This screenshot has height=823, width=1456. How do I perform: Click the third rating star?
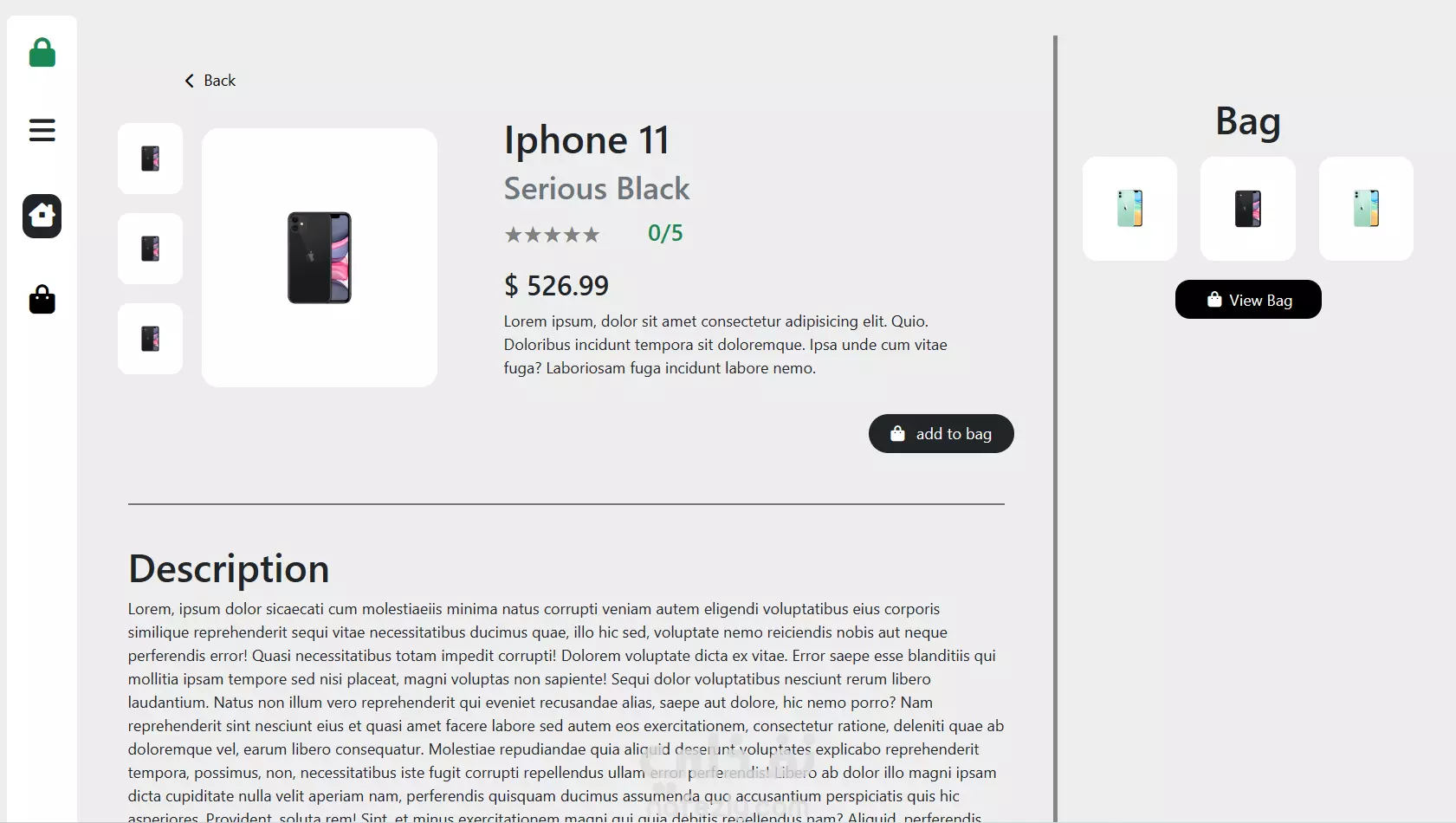[553, 234]
